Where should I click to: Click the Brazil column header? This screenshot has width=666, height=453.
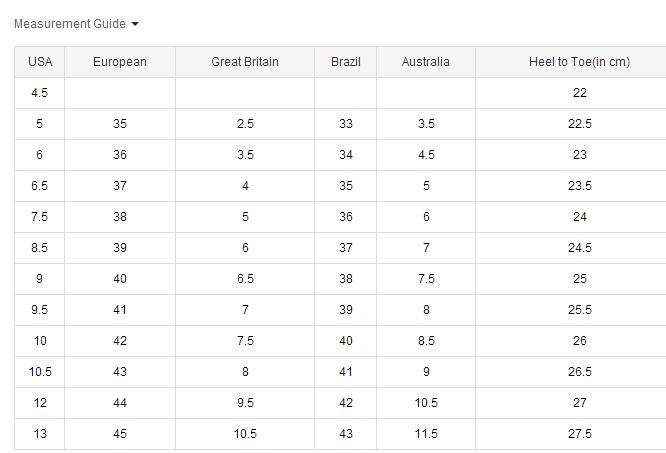click(x=346, y=62)
